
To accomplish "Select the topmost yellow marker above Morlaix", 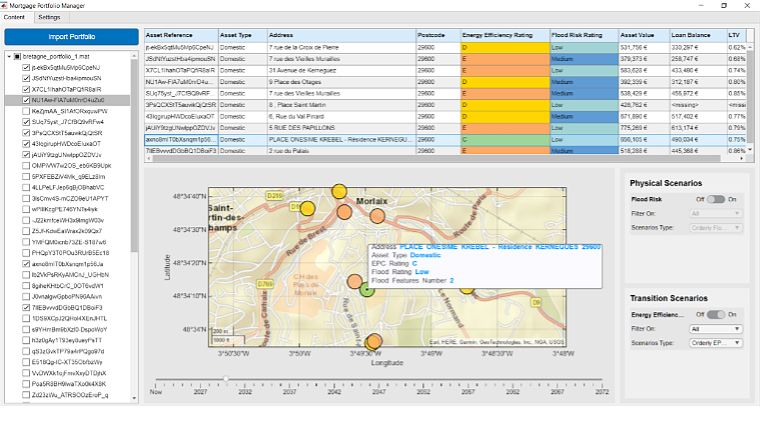I will (338, 191).
